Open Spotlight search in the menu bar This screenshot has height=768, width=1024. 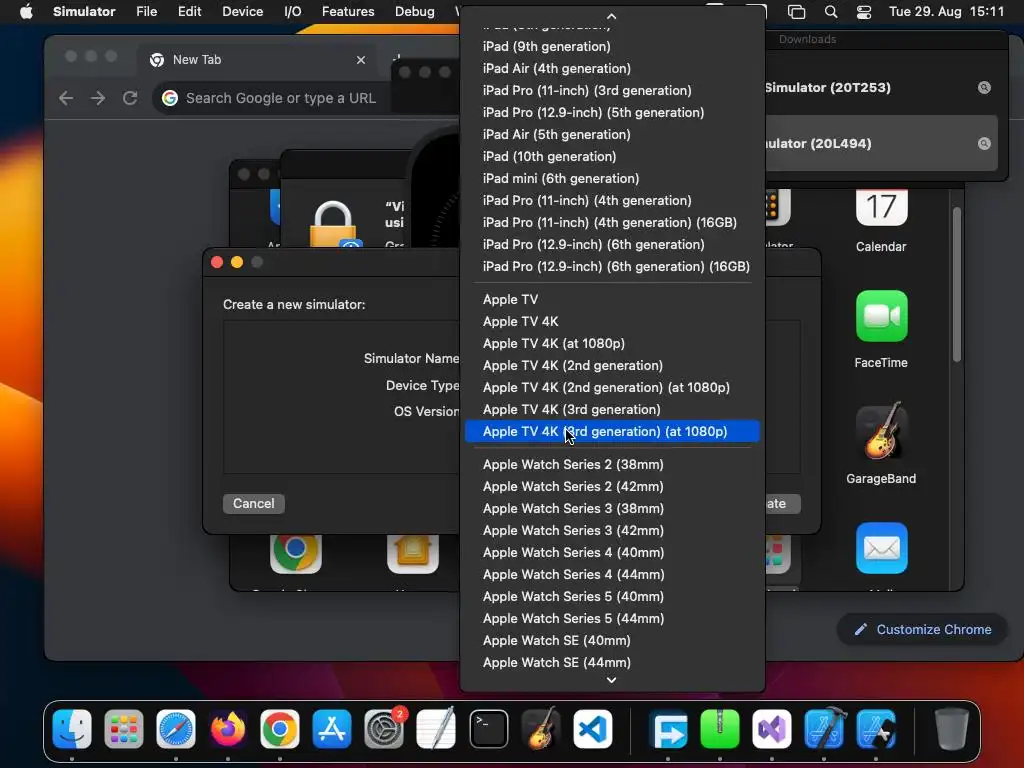831,12
